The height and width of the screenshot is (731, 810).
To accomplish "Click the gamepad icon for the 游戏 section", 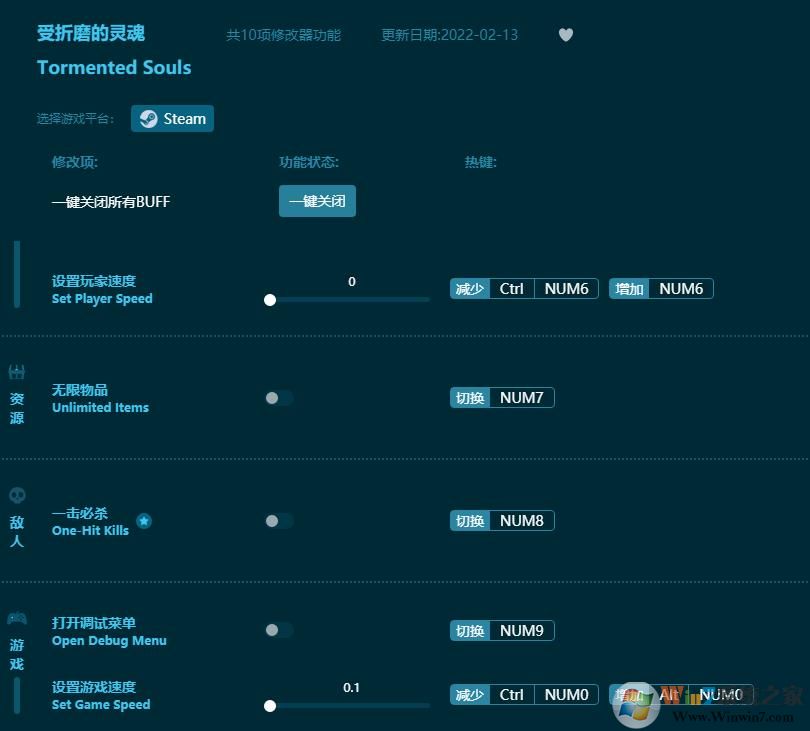I will pyautogui.click(x=17, y=616).
